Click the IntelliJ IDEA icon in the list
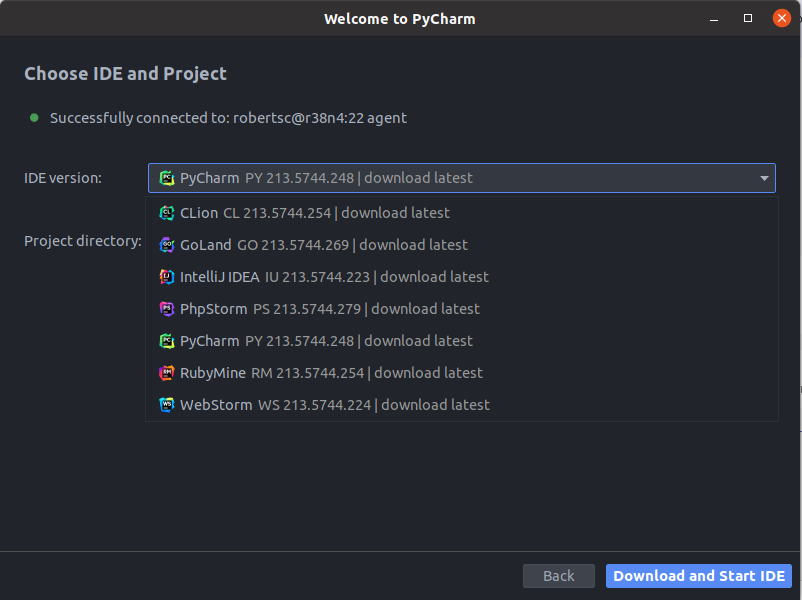The width and height of the screenshot is (802, 600). pyautogui.click(x=167, y=277)
